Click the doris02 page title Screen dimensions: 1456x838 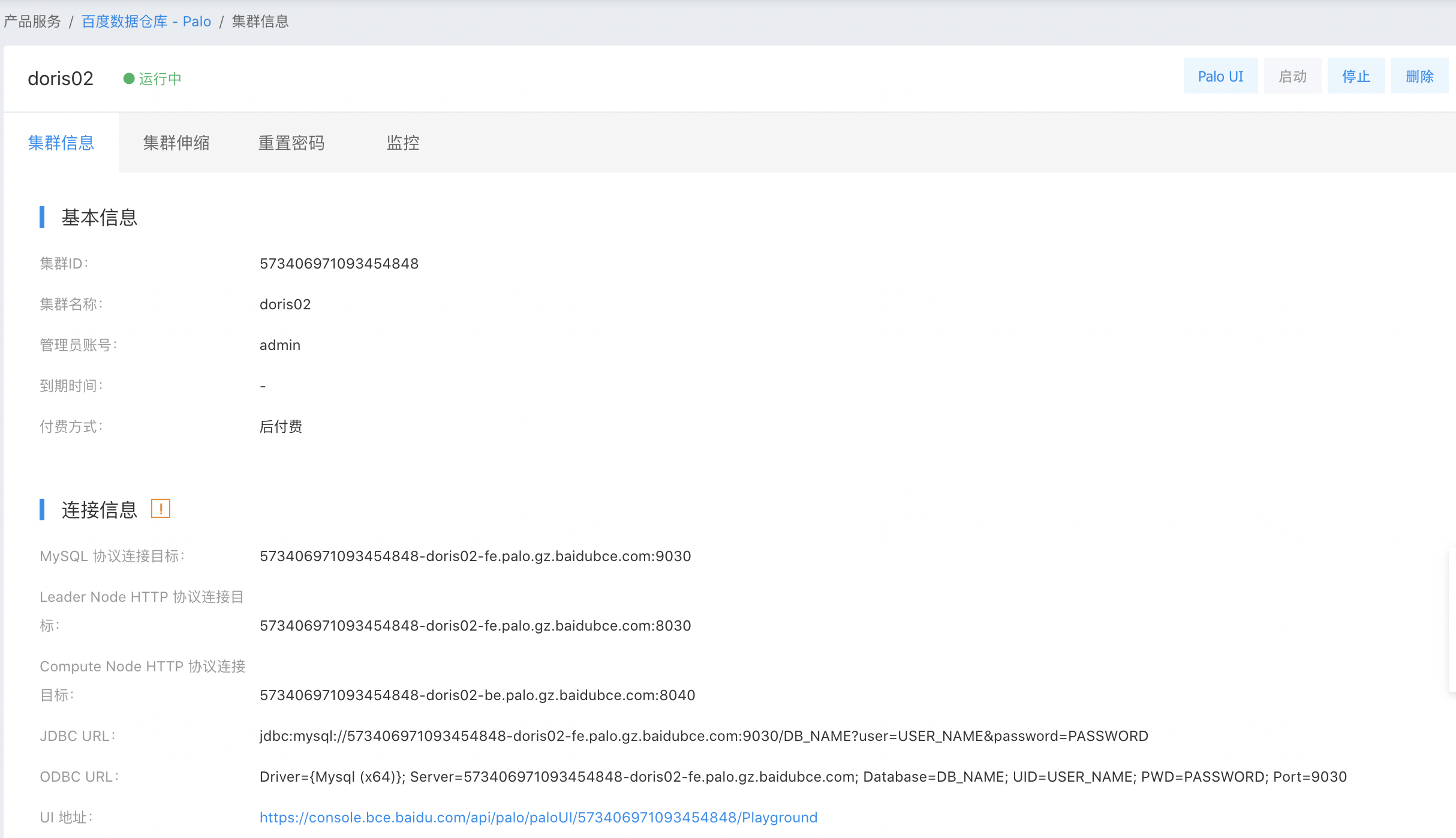click(x=61, y=79)
